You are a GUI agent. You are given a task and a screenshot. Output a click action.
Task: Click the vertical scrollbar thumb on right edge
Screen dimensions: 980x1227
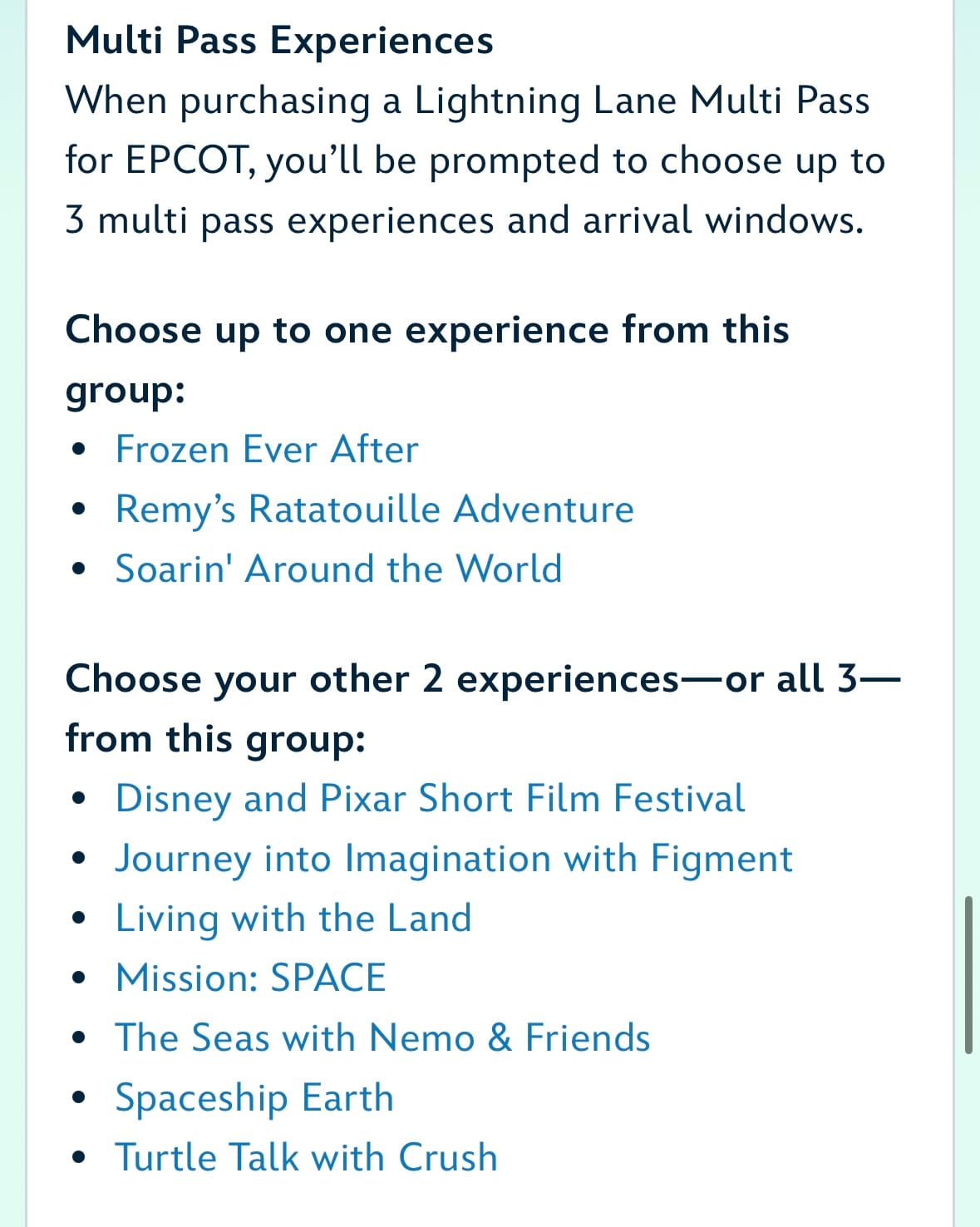pyautogui.click(x=968, y=974)
